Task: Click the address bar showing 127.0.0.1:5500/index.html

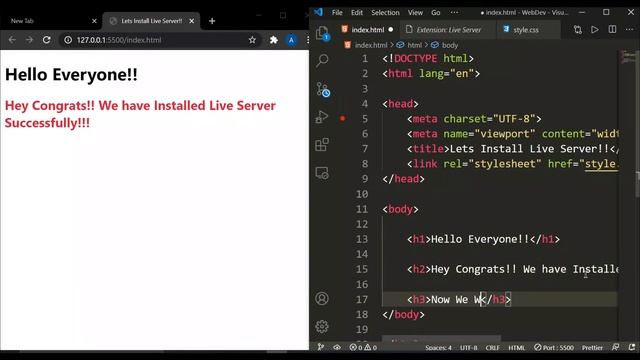Action: 160,40
